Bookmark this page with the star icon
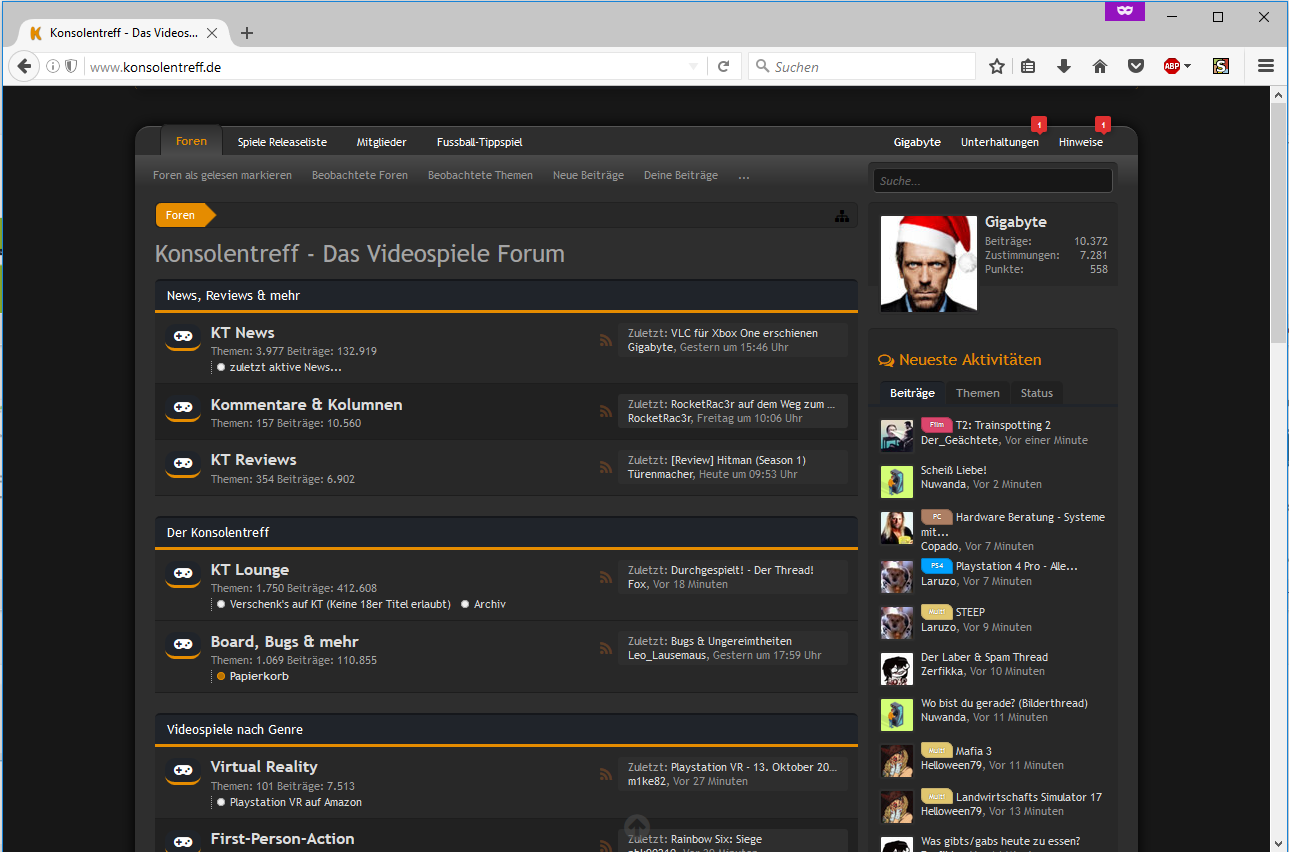 (997, 66)
